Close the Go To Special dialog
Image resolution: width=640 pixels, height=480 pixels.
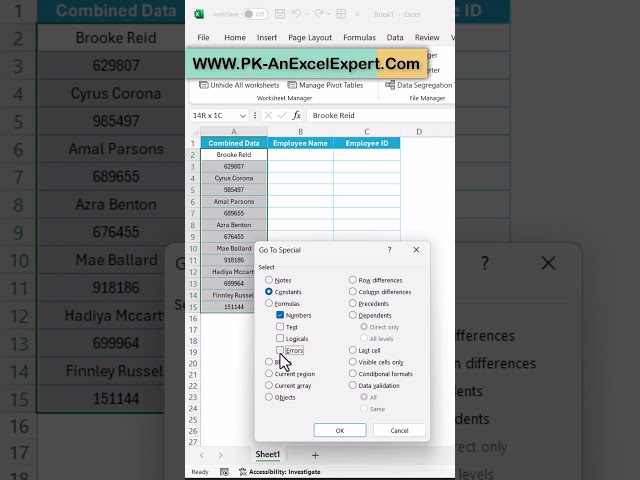(x=416, y=250)
